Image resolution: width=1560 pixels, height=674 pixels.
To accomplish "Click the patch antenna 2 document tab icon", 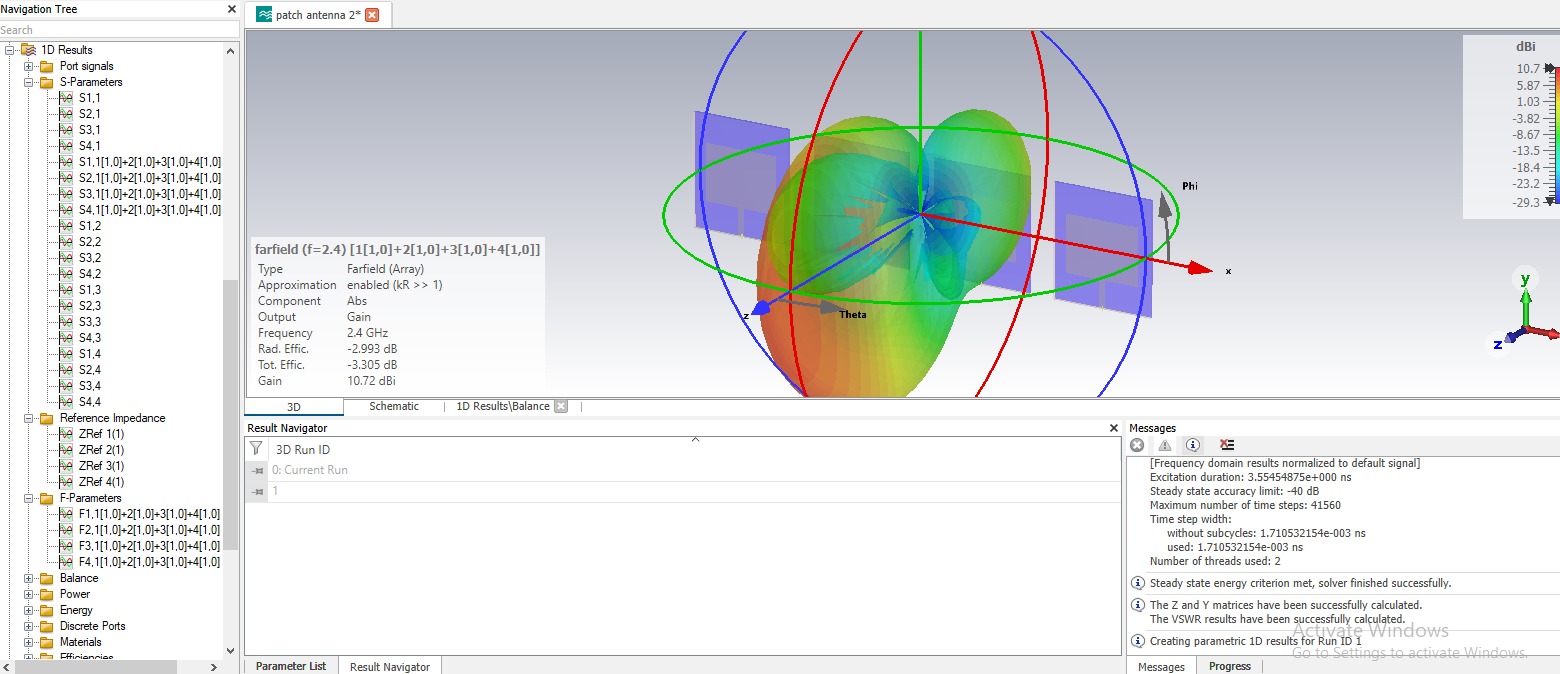I will (264, 15).
